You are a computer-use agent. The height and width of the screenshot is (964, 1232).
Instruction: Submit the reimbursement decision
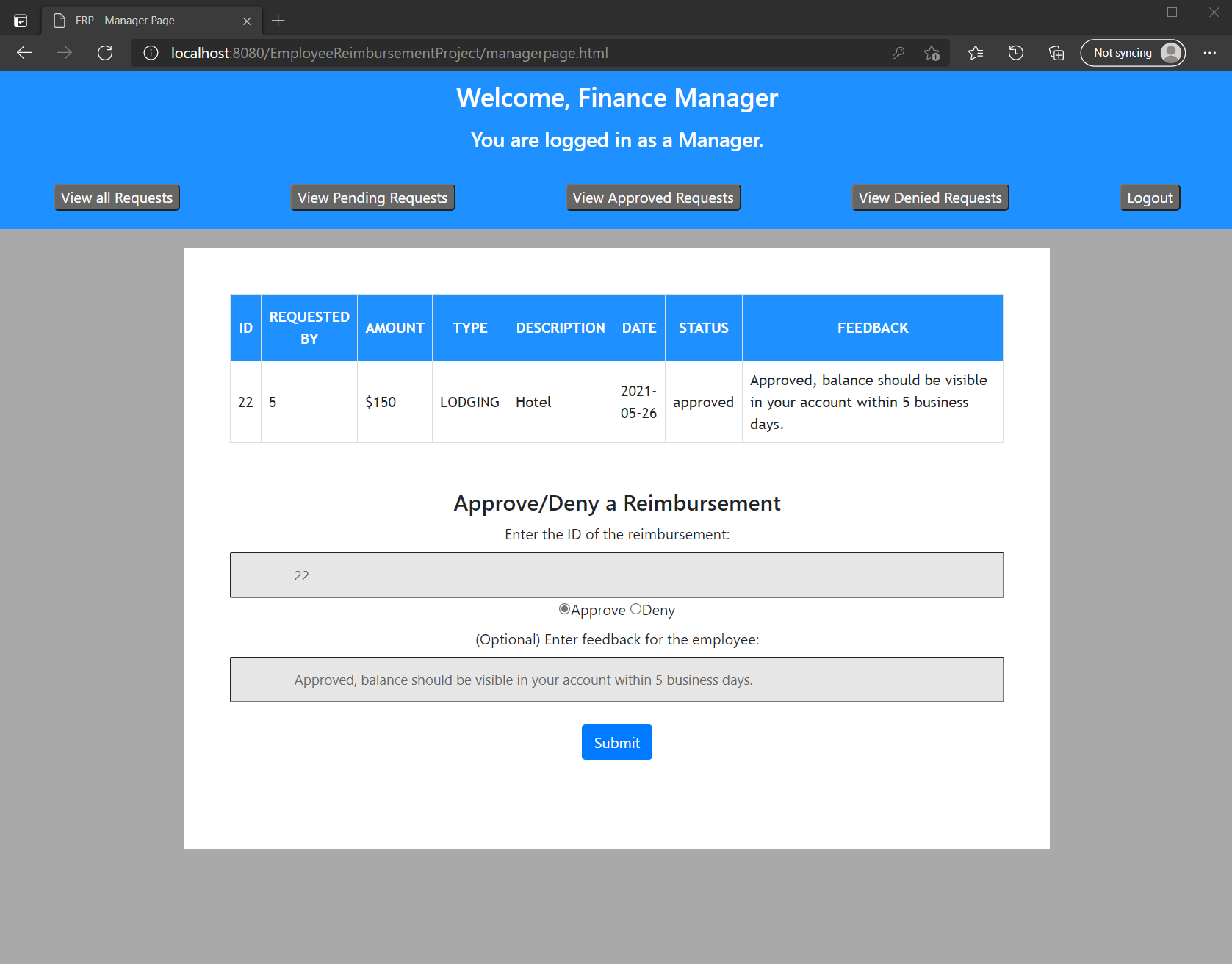616,742
